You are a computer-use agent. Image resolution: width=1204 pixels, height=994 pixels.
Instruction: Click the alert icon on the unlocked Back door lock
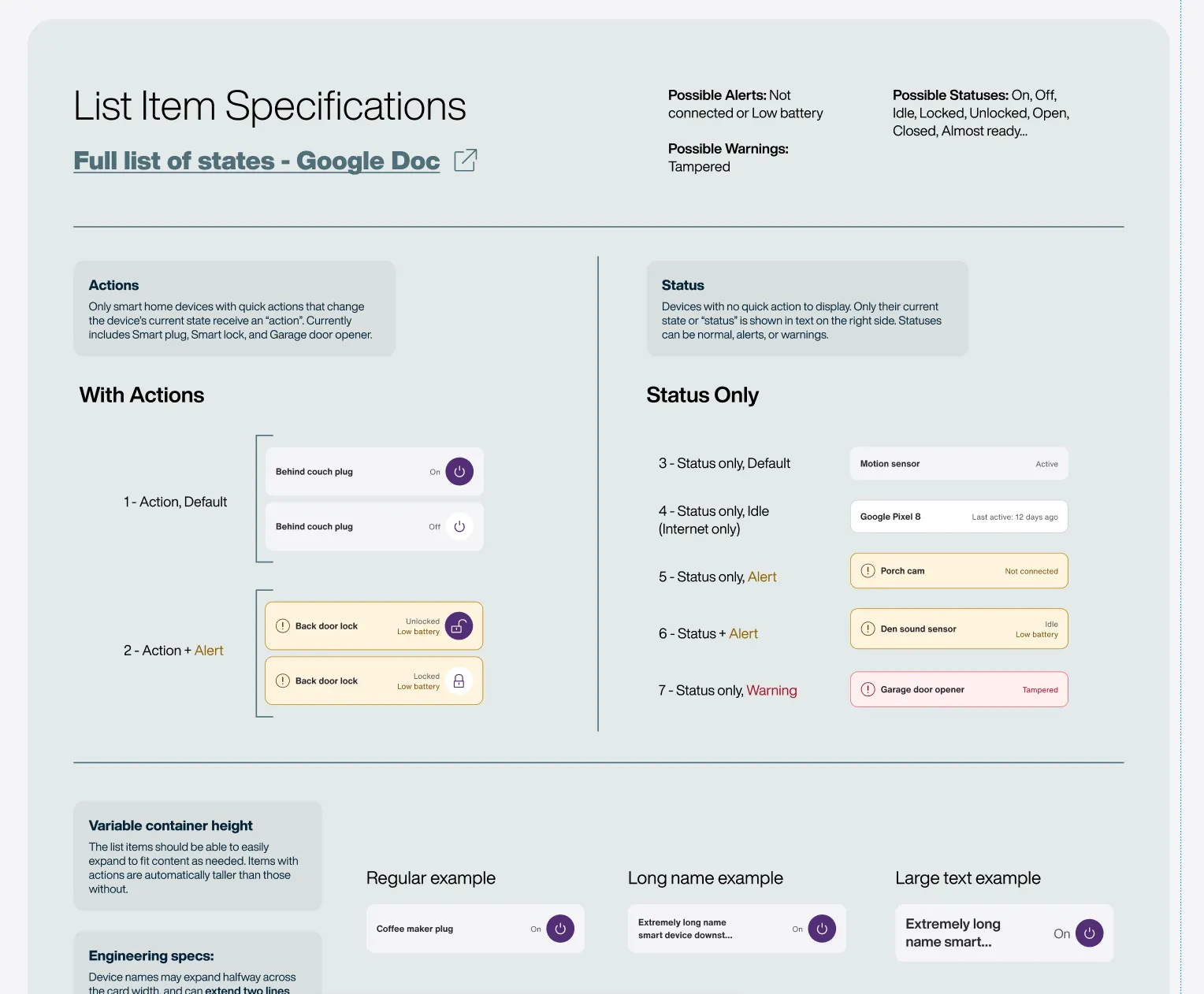click(x=281, y=625)
